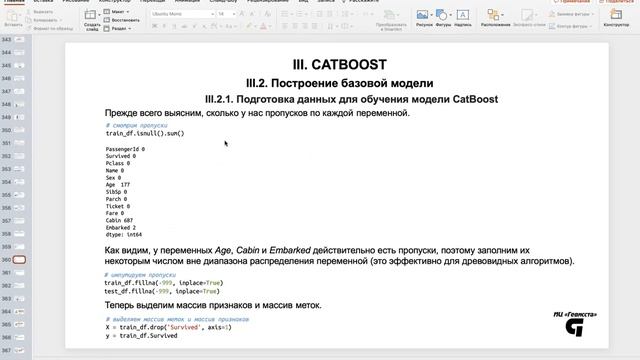640x360 pixels.
Task: Click the heading III.2. Построение базовой модели
Action: coord(340,83)
